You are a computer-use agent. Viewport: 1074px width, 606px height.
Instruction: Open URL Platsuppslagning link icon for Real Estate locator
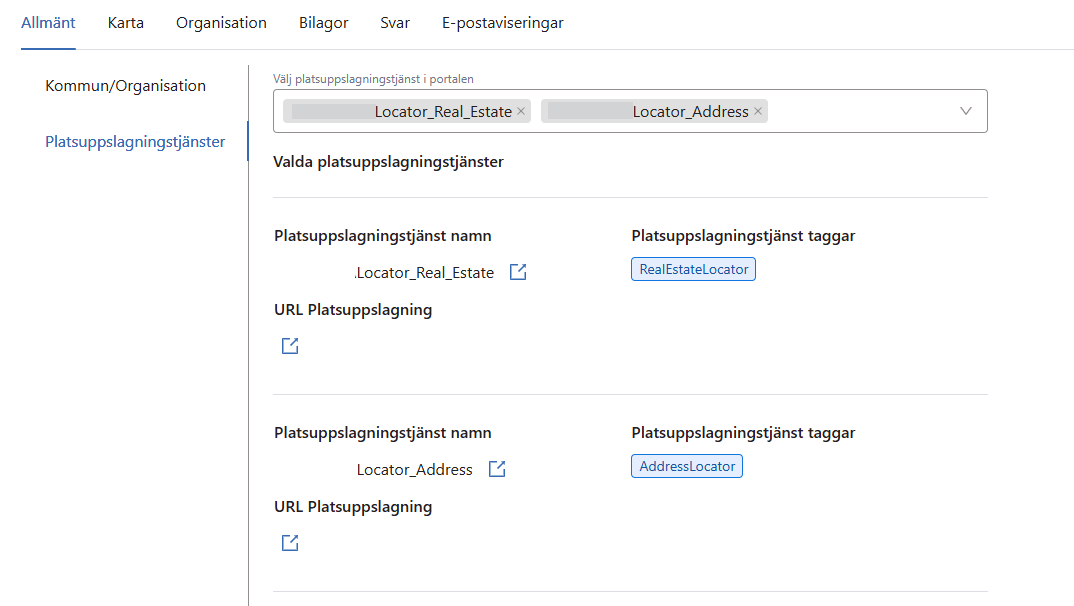coord(290,346)
